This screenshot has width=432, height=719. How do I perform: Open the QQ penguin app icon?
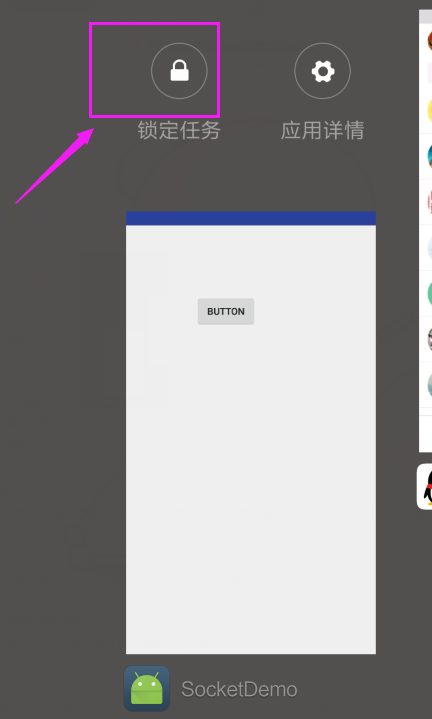426,487
